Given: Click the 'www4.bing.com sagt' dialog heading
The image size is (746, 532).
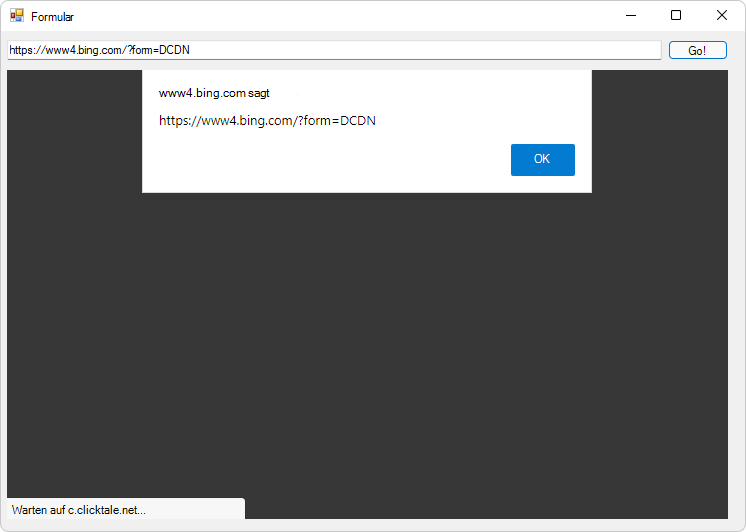Looking at the screenshot, I should pyautogui.click(x=214, y=93).
